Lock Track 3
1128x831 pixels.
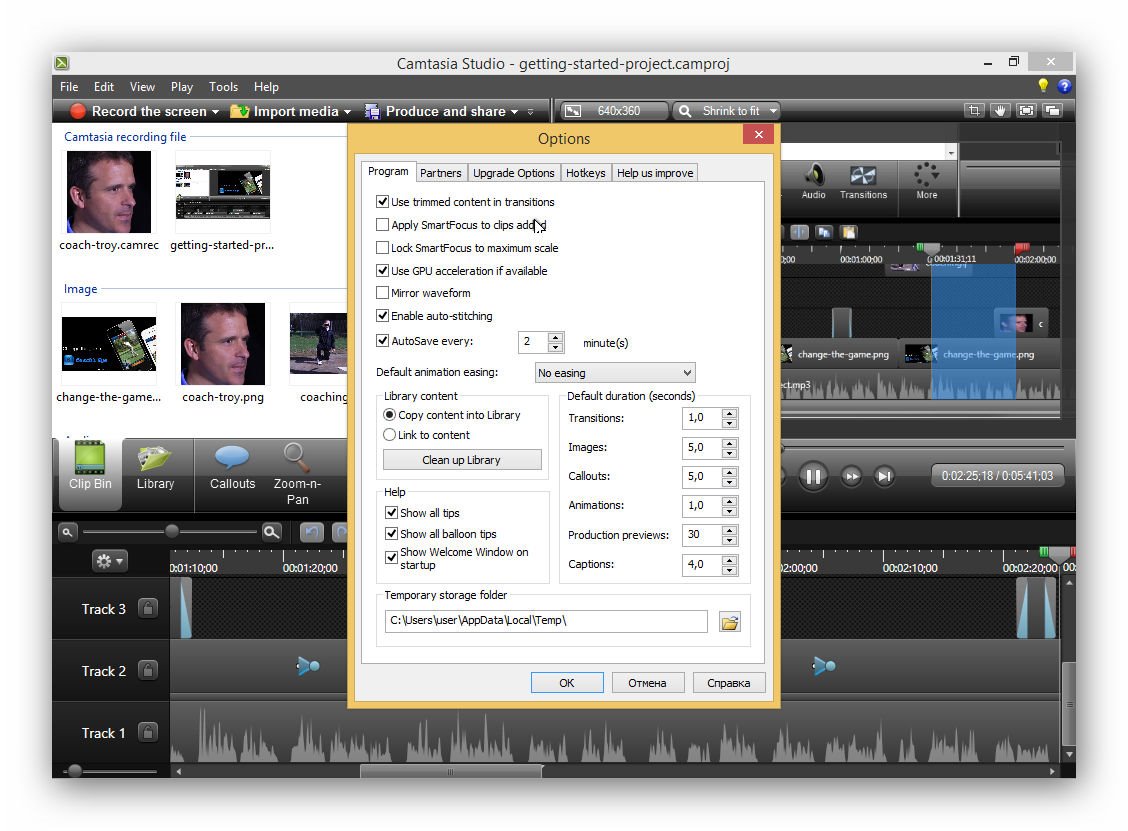[147, 609]
